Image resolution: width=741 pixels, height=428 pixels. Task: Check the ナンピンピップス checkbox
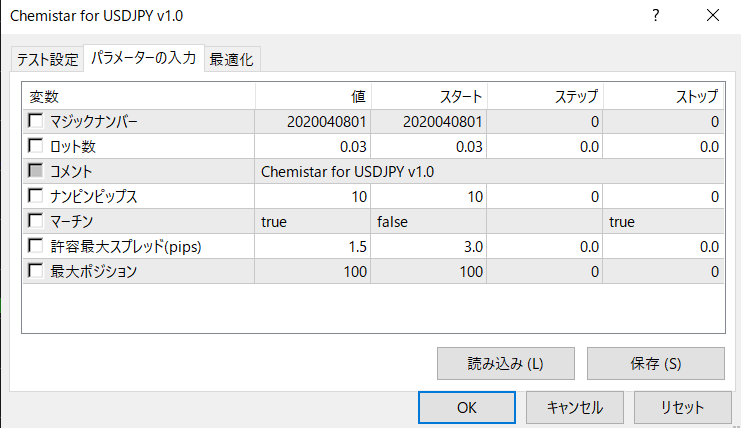pyautogui.click(x=36, y=196)
